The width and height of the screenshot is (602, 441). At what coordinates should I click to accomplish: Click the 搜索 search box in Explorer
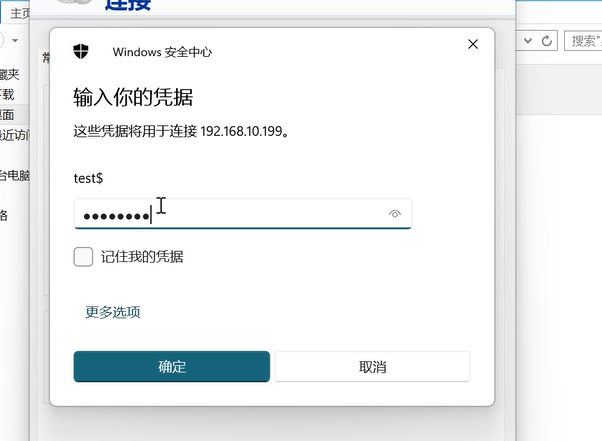[584, 41]
